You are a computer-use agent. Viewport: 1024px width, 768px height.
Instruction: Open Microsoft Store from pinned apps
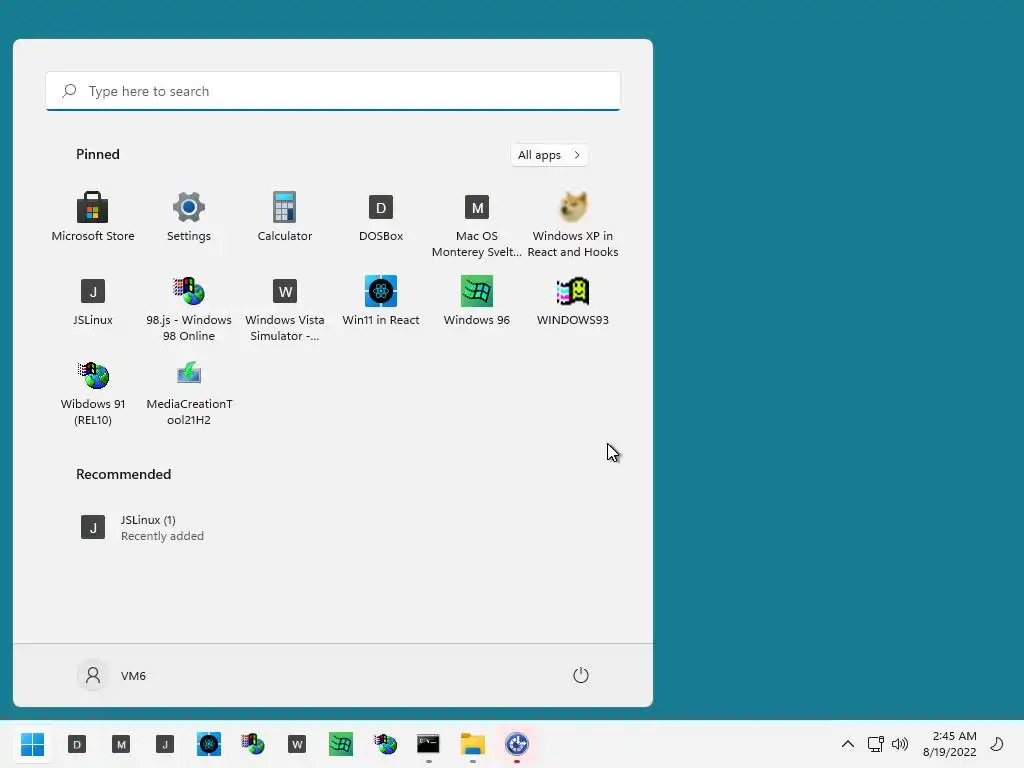93,217
